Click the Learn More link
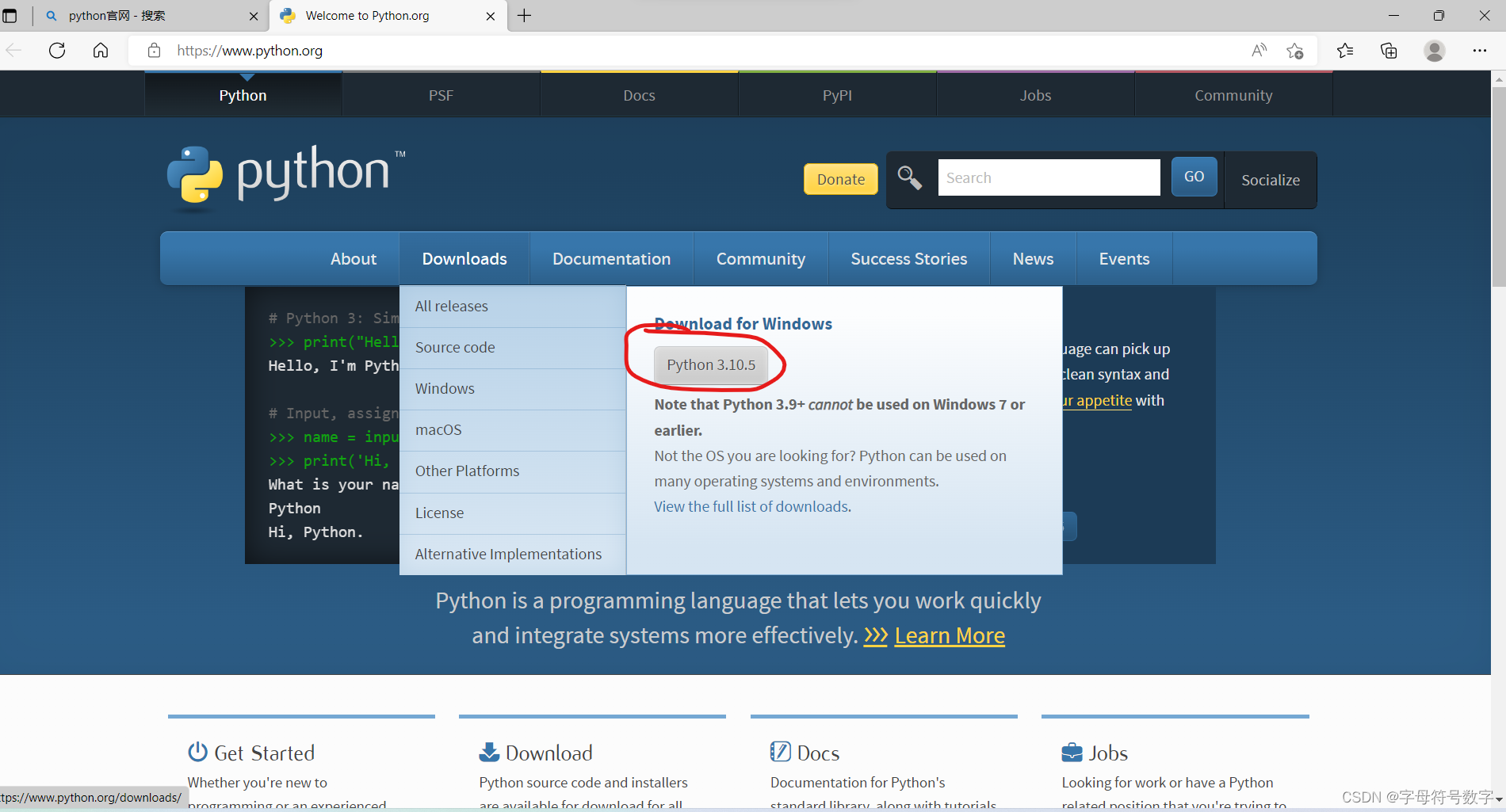1506x812 pixels. (949, 635)
